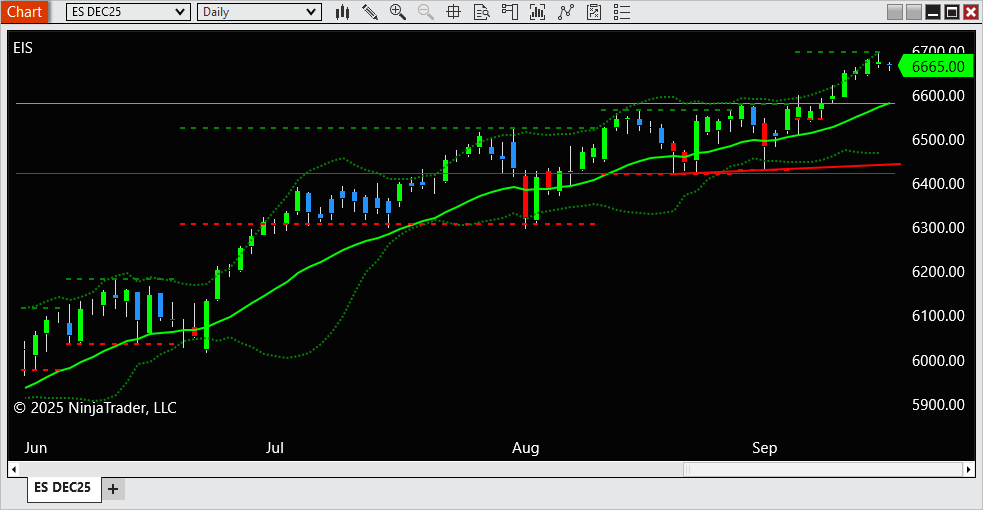983x510 pixels.
Task: Click the greyed zoom out magnifier
Action: 426,12
